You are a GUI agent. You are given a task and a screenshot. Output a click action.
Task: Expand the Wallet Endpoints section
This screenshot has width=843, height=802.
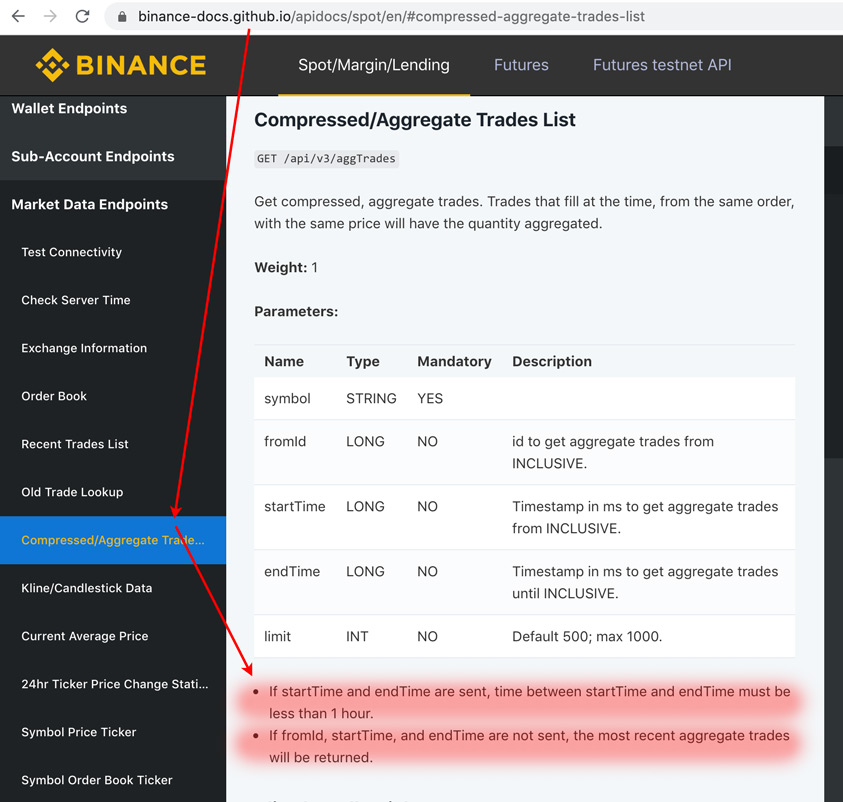pyautogui.click(x=67, y=108)
